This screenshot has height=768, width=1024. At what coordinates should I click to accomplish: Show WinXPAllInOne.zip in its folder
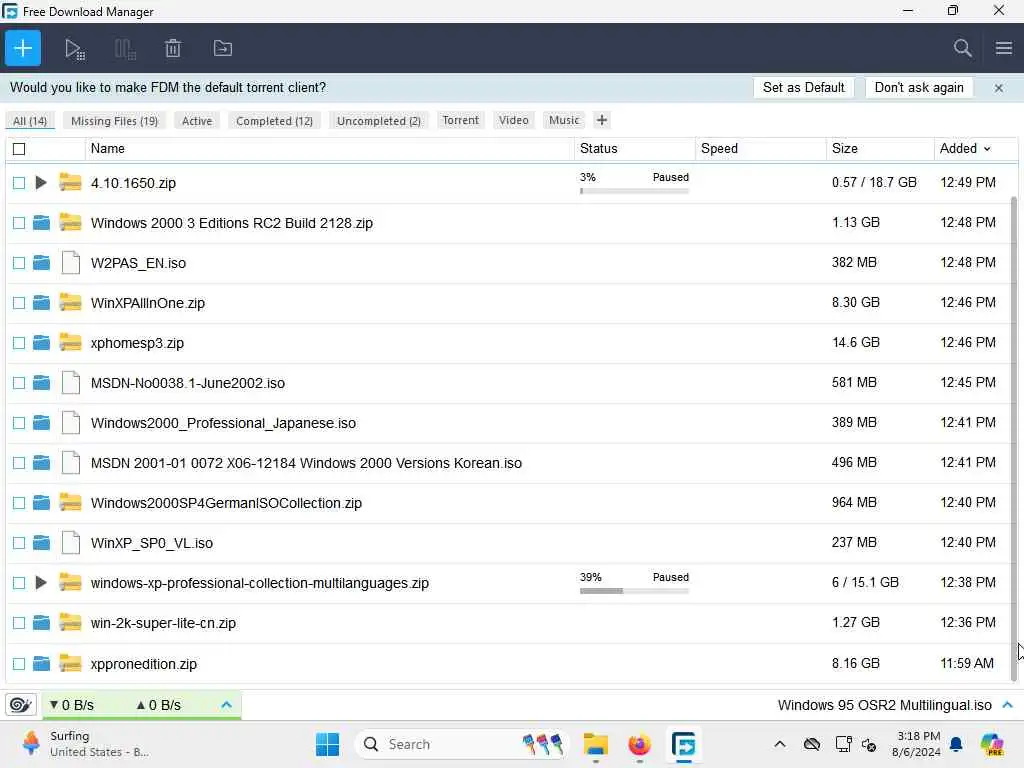point(41,303)
